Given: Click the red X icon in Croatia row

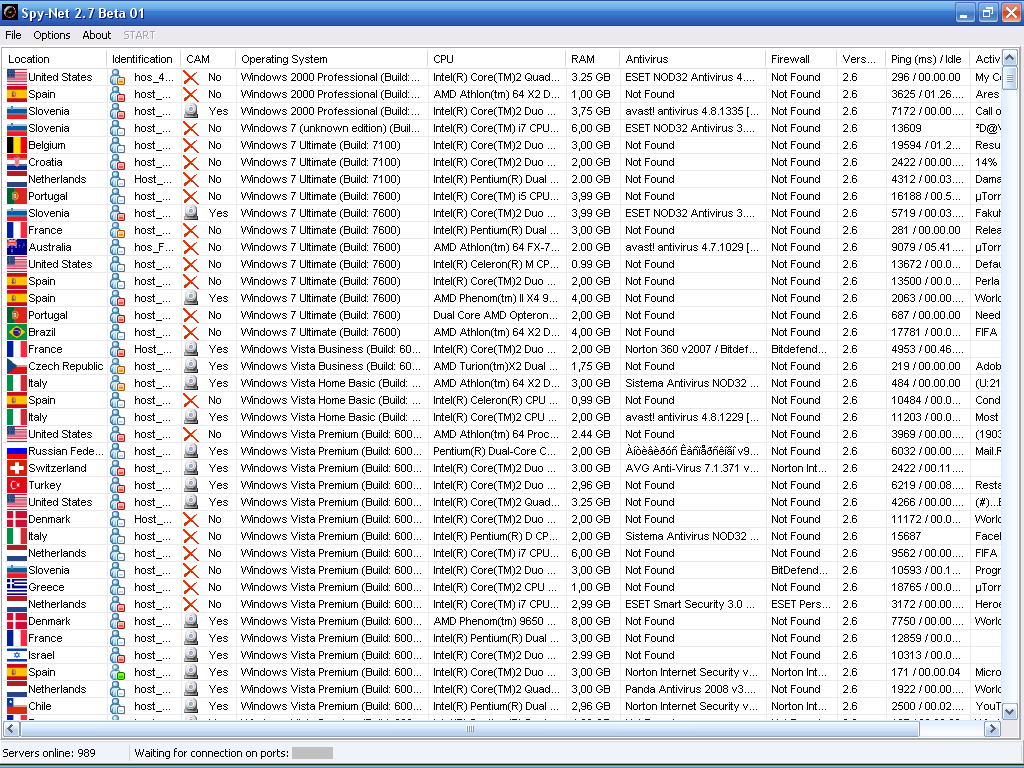Looking at the screenshot, I should click(x=191, y=162).
